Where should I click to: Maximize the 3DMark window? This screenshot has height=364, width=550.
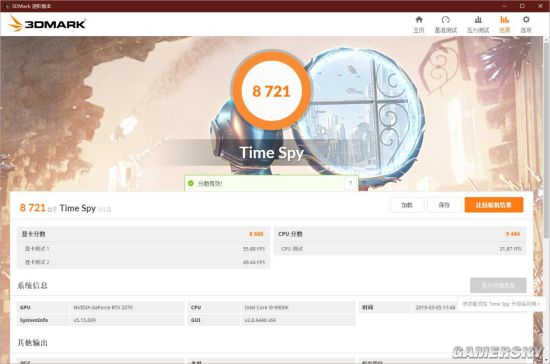point(522,6)
